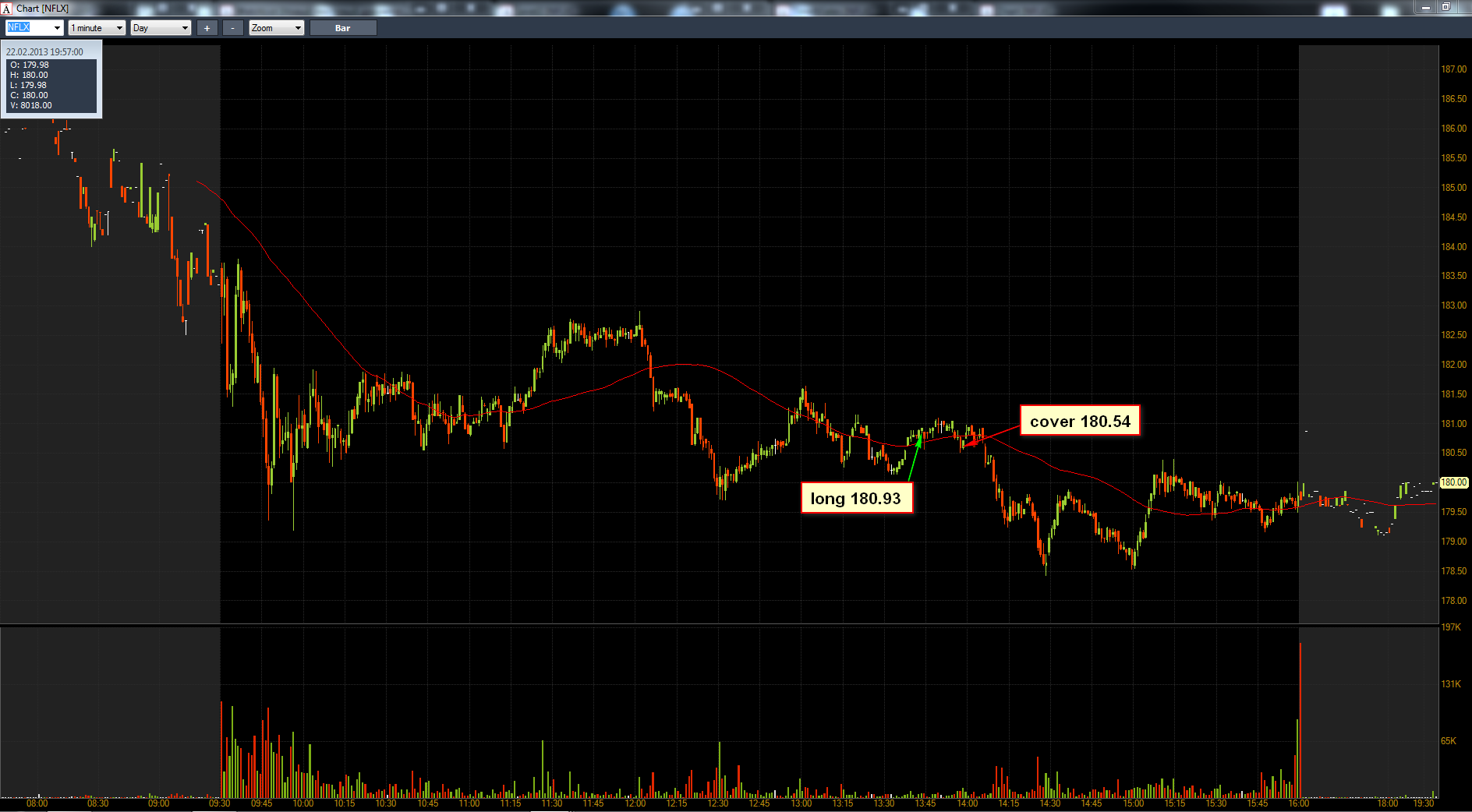Click the 187.00 price axis label
Image resolution: width=1472 pixels, height=812 pixels.
click(x=1453, y=69)
